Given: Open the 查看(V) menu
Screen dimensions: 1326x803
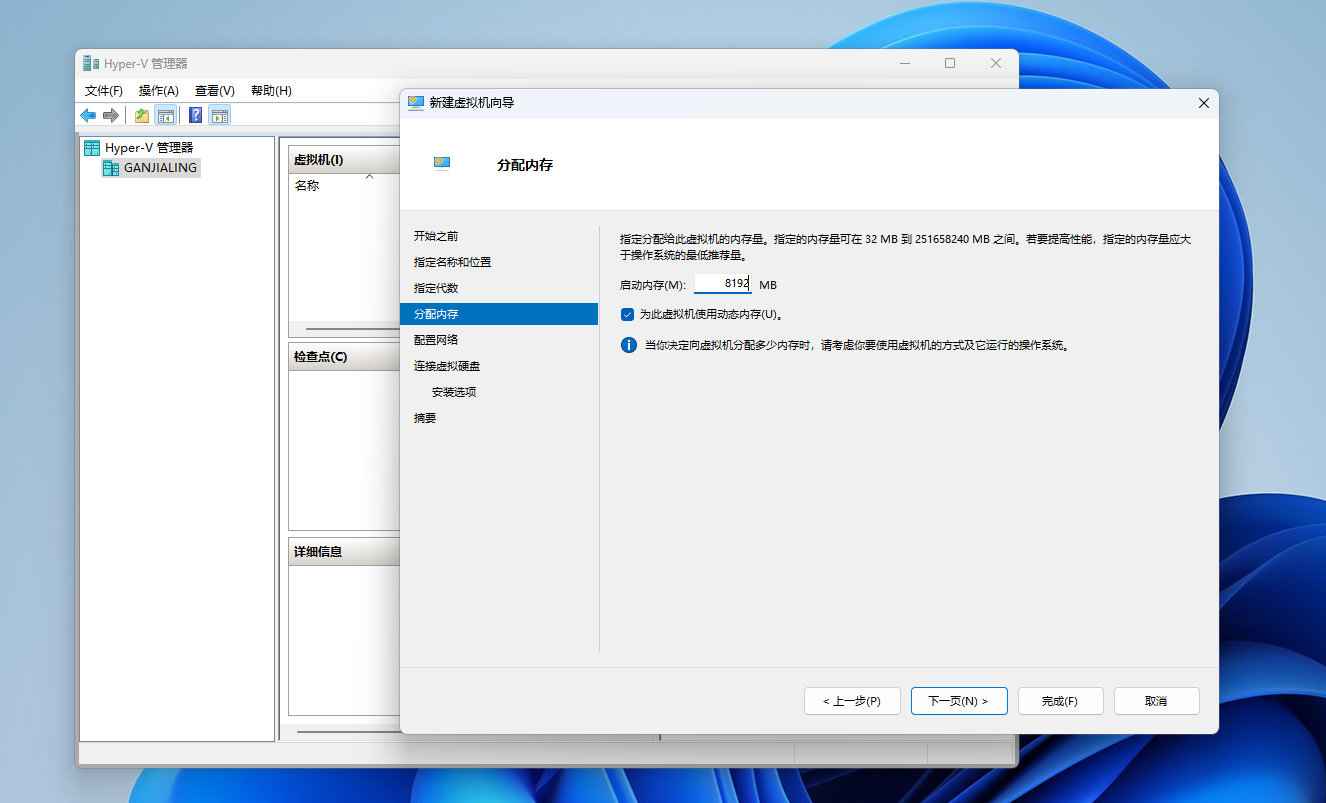Looking at the screenshot, I should [215, 91].
